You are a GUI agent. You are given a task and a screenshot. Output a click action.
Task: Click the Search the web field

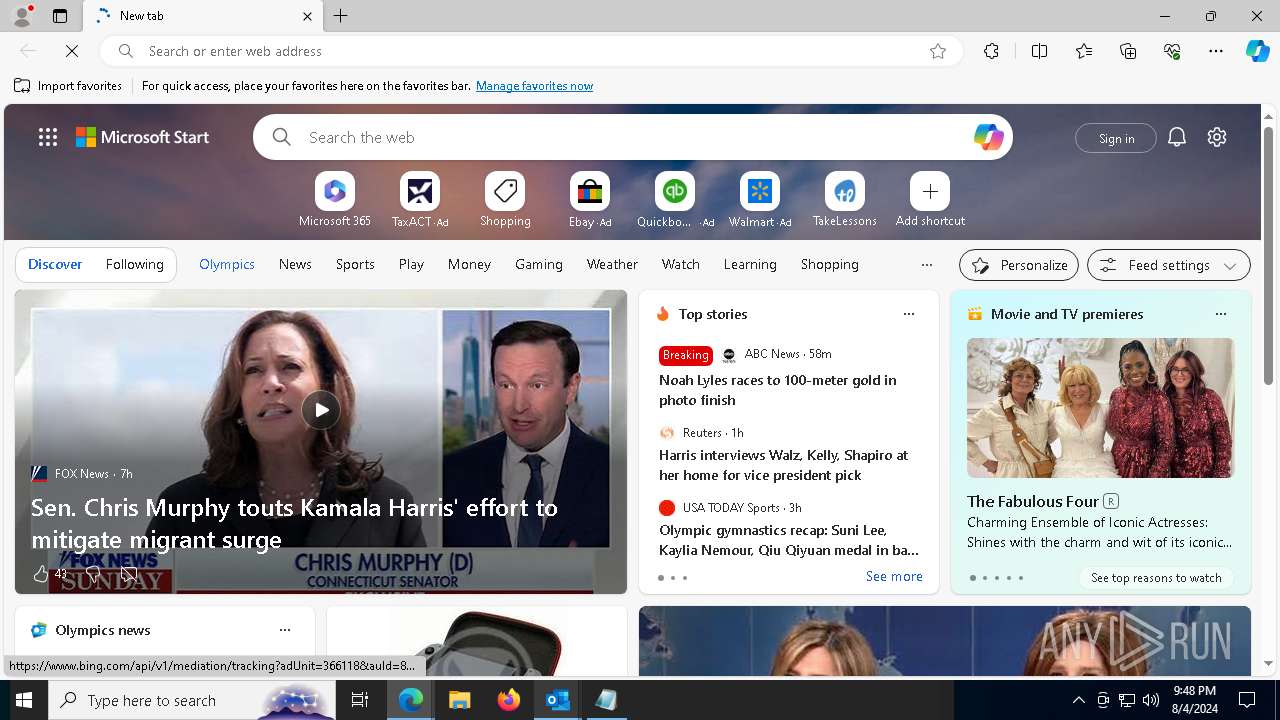[x=633, y=137]
